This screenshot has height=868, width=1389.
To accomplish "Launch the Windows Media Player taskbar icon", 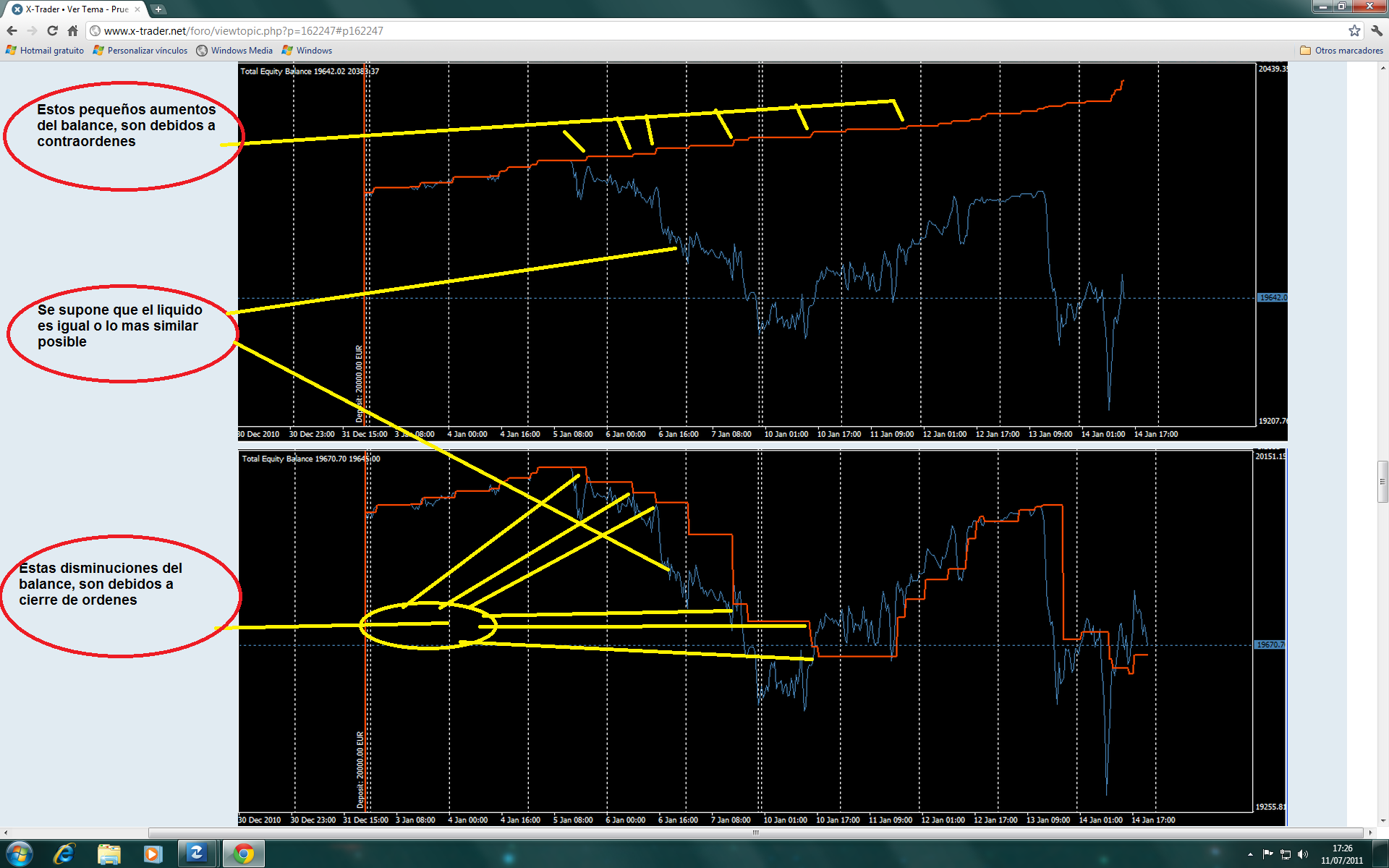I will pos(153,854).
